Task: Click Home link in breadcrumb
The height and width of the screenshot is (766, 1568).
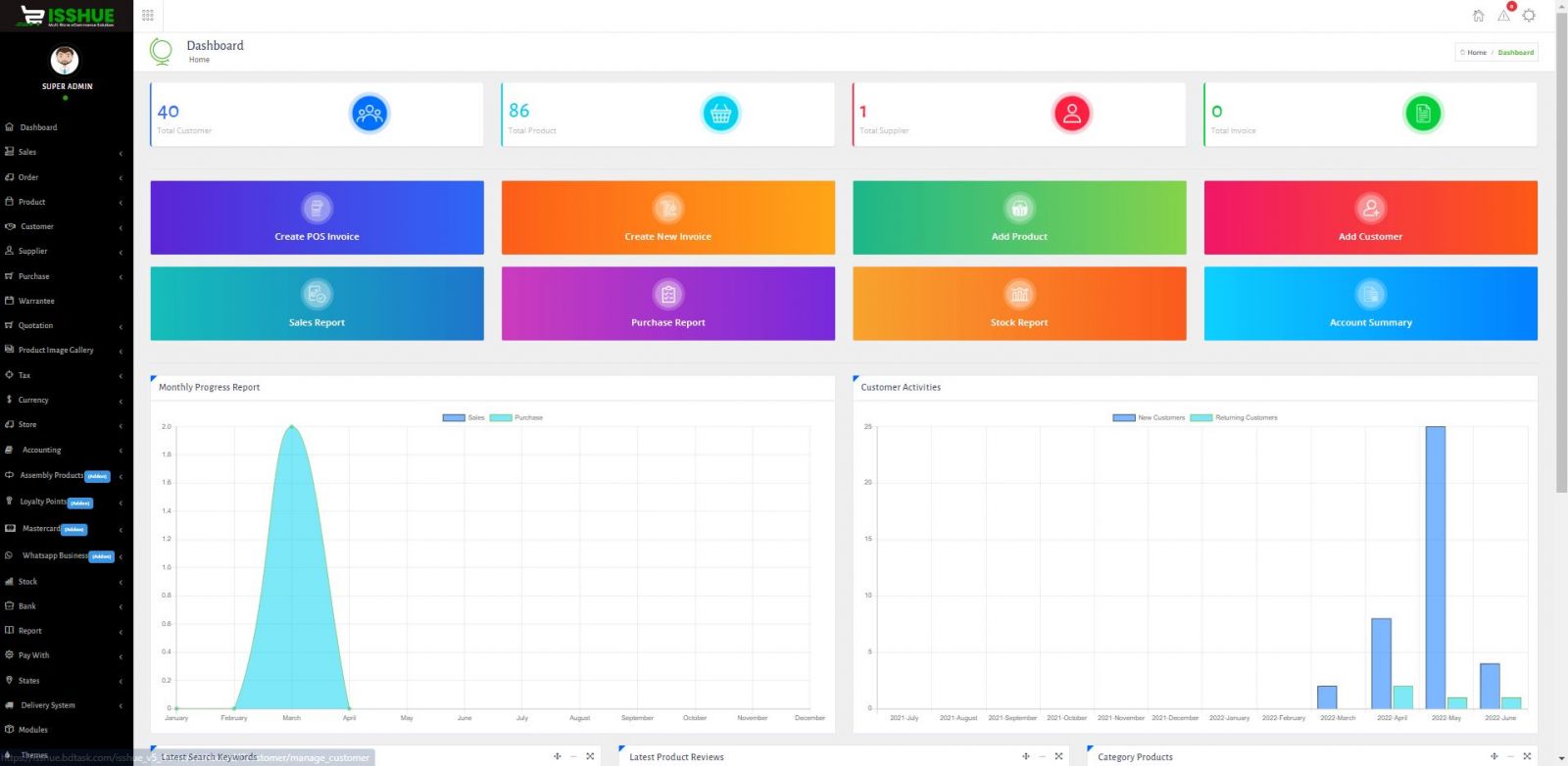Action: [1476, 52]
